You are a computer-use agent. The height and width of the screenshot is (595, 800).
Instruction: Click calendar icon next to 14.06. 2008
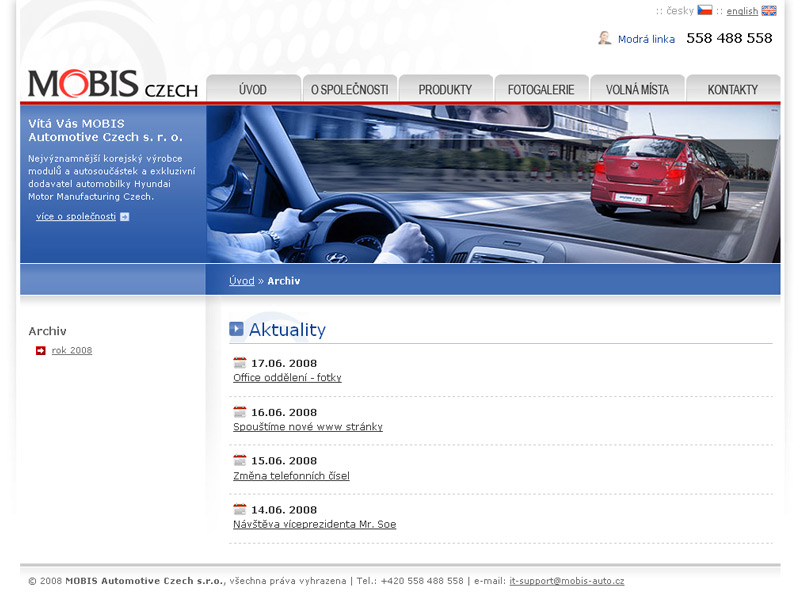tap(240, 509)
